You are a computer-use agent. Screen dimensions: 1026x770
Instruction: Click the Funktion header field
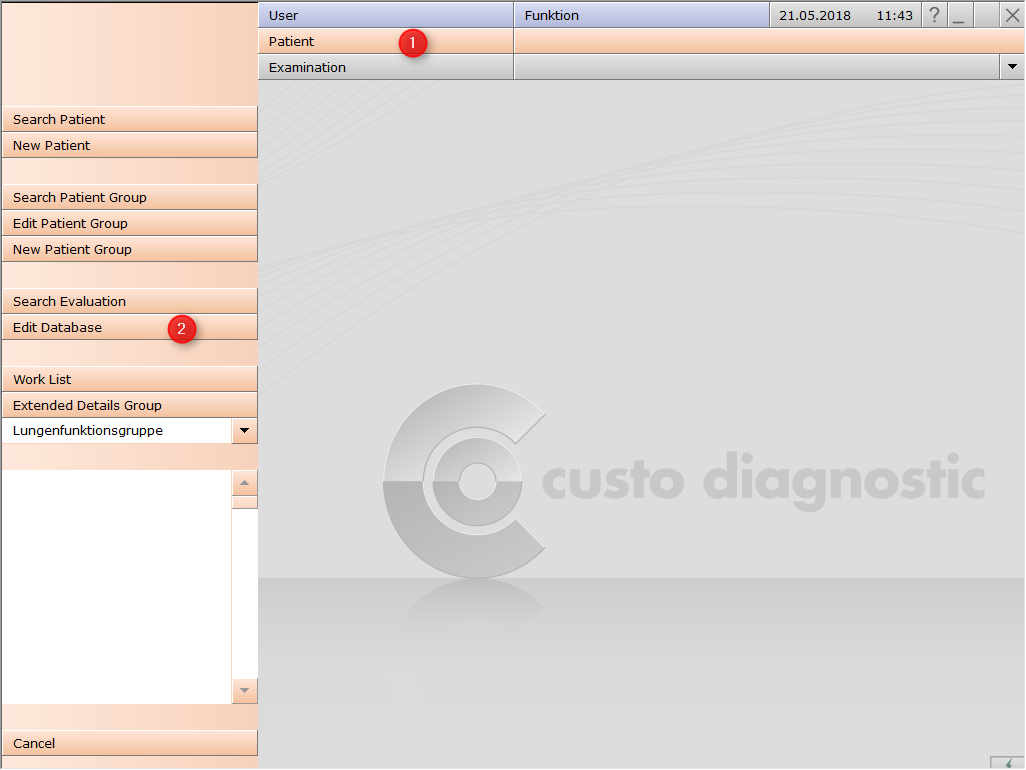[x=641, y=15]
